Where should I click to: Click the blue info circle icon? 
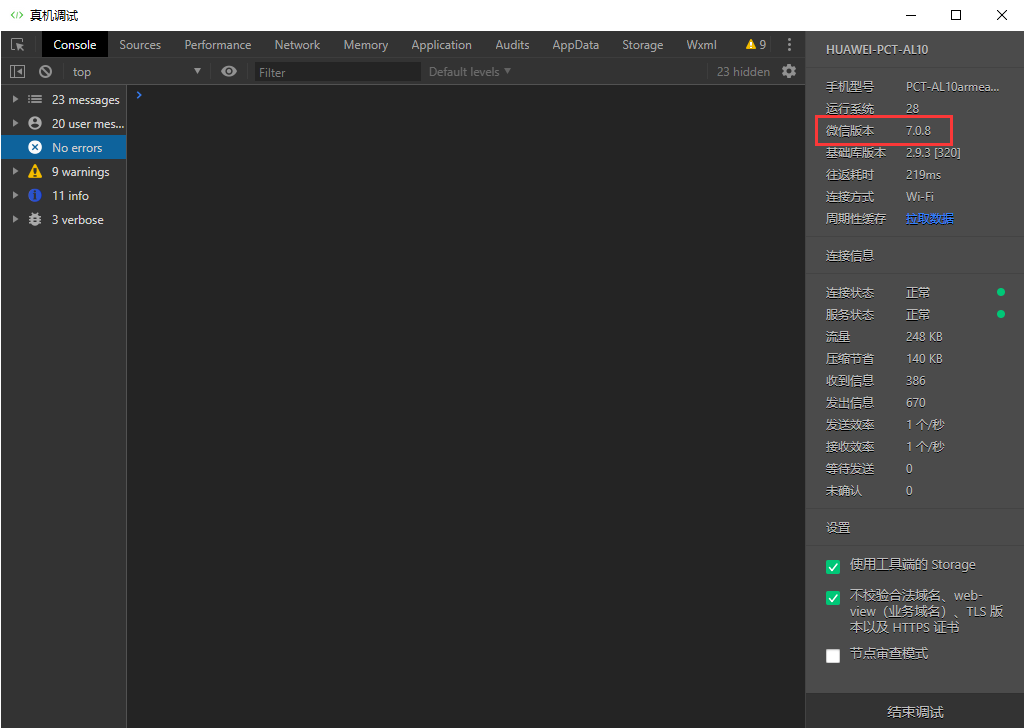pyautogui.click(x=35, y=195)
